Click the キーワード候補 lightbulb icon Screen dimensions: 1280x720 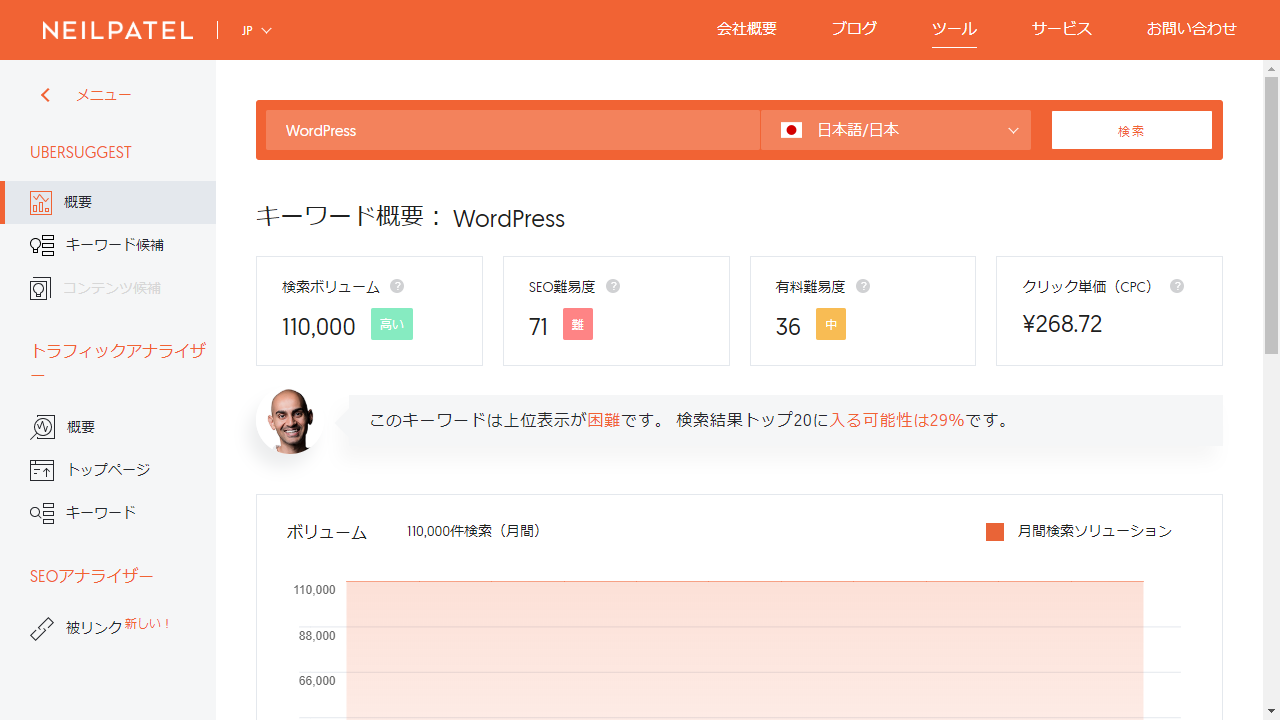click(42, 245)
